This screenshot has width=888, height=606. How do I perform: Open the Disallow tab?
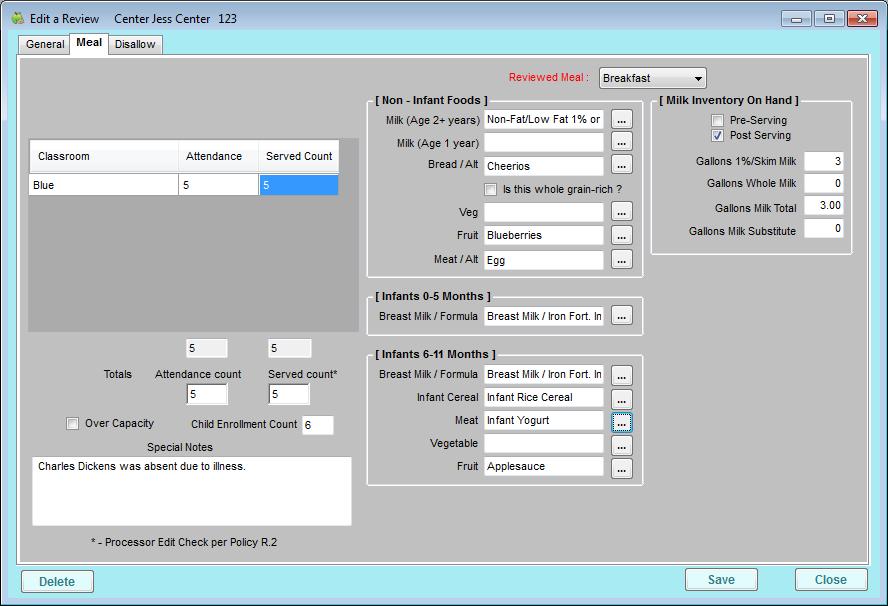coord(135,44)
